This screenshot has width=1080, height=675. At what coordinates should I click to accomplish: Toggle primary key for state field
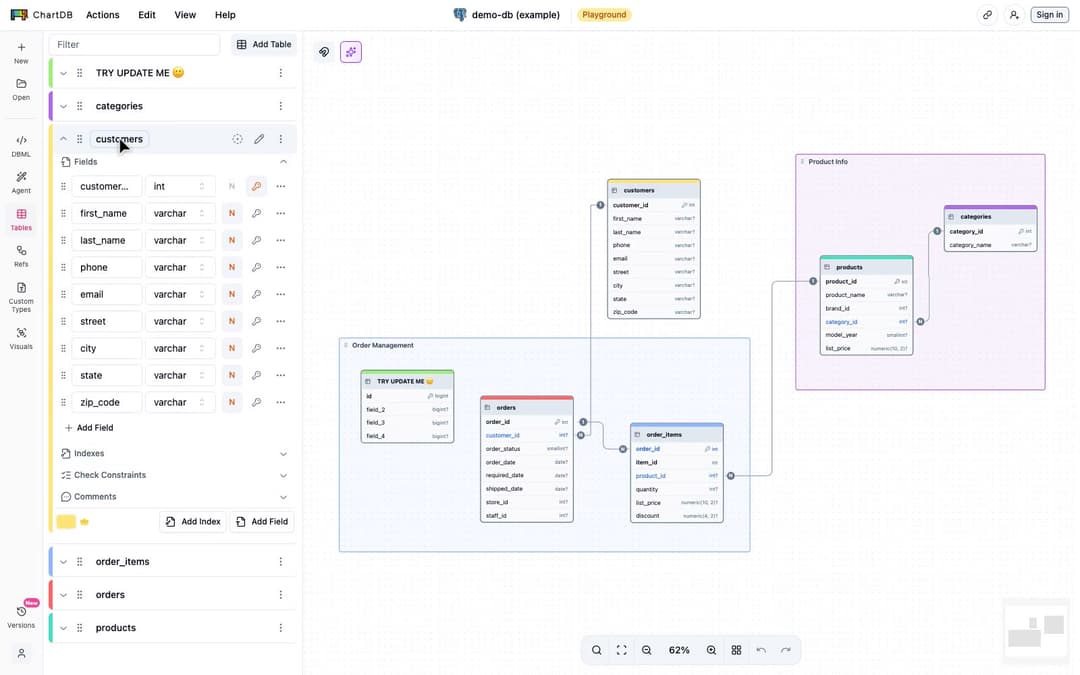(x=256, y=375)
